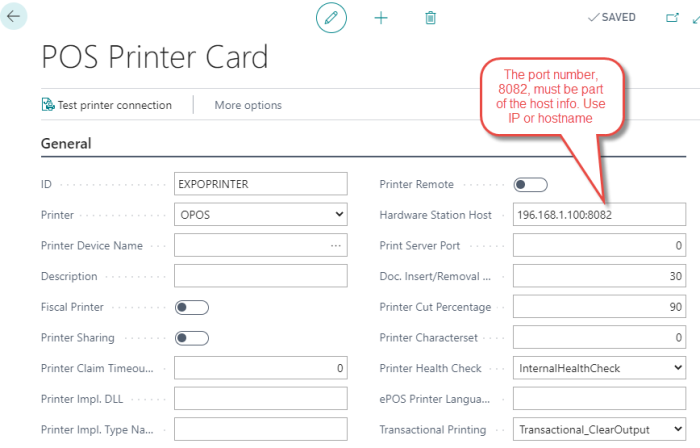Click the Printer Cut Percentage field
The height and width of the screenshot is (448, 700).
point(599,307)
